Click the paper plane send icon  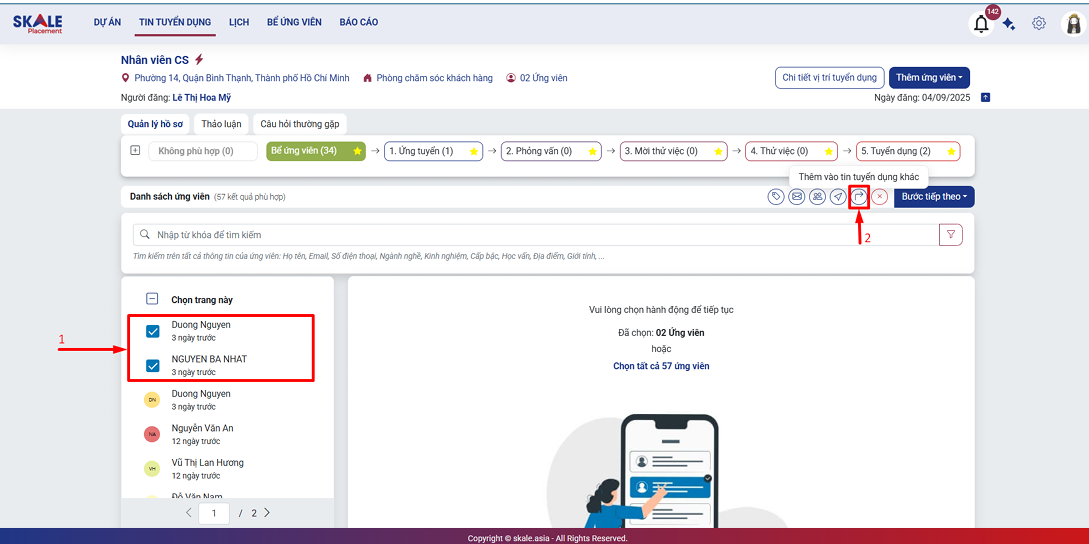point(838,197)
